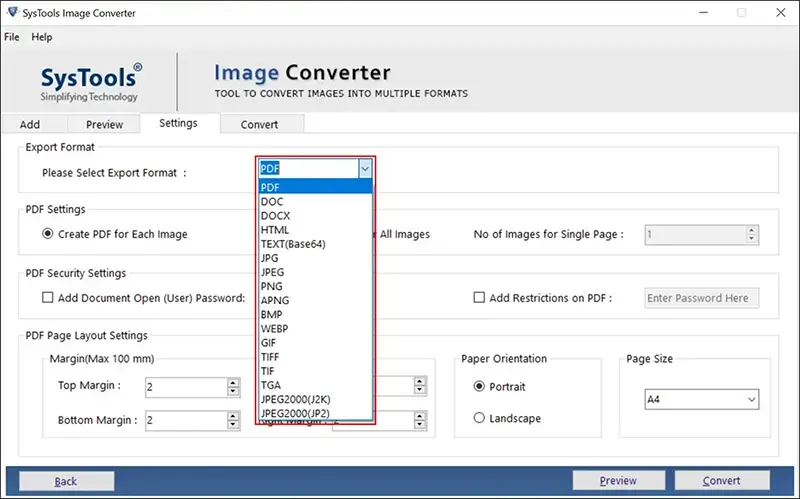The image size is (800, 499).
Task: Select Create PDF for Each Image option
Action: (x=47, y=234)
